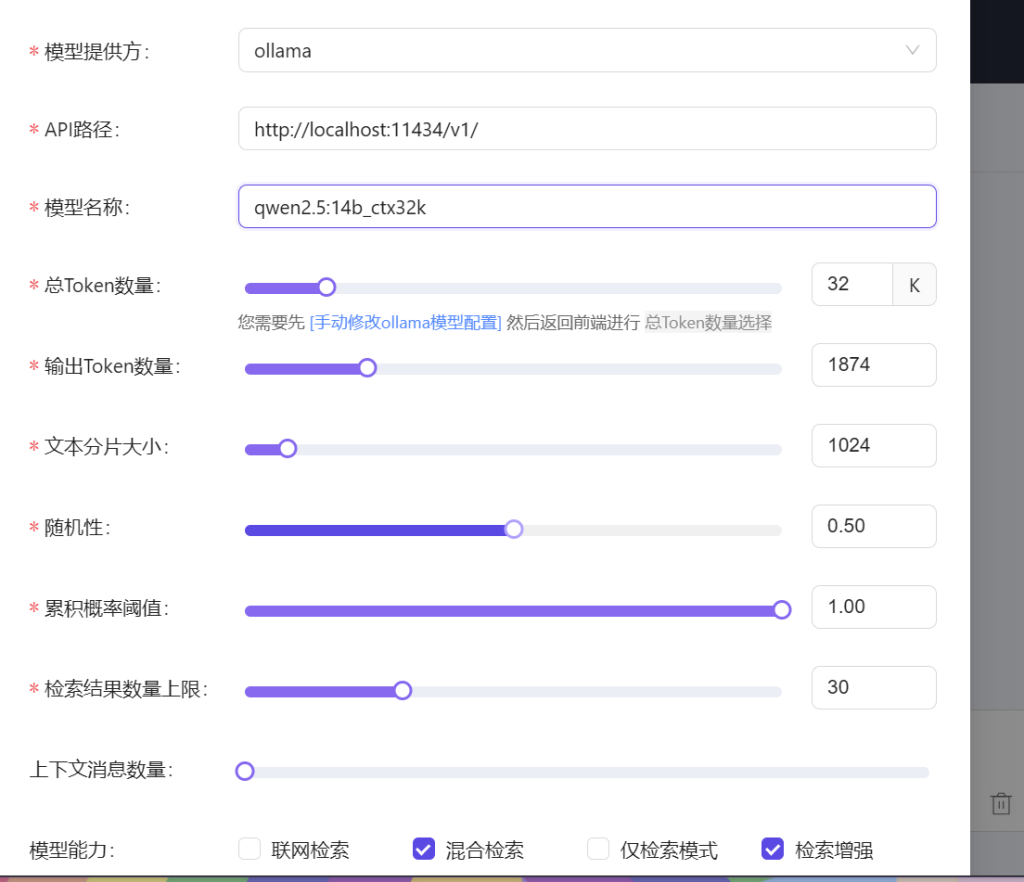Click the 随机性 slider handle

coord(514,529)
